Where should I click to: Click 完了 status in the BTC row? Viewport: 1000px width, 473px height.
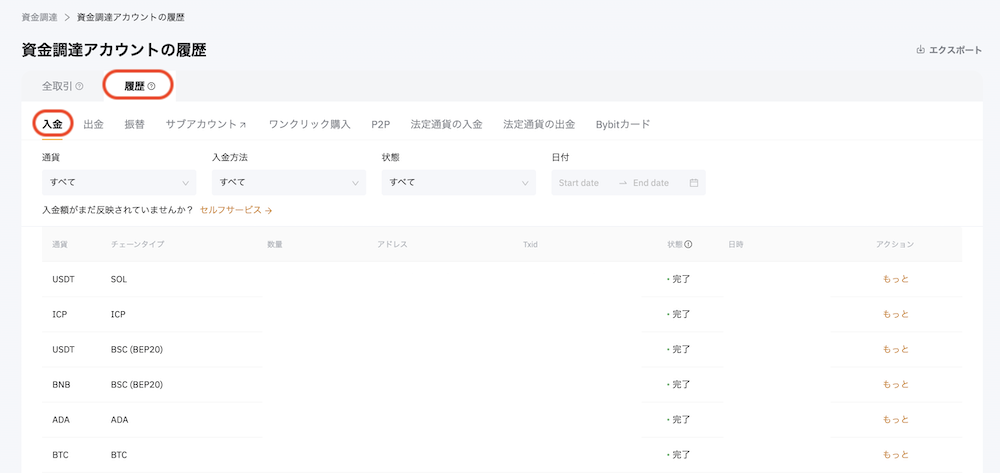(679, 455)
